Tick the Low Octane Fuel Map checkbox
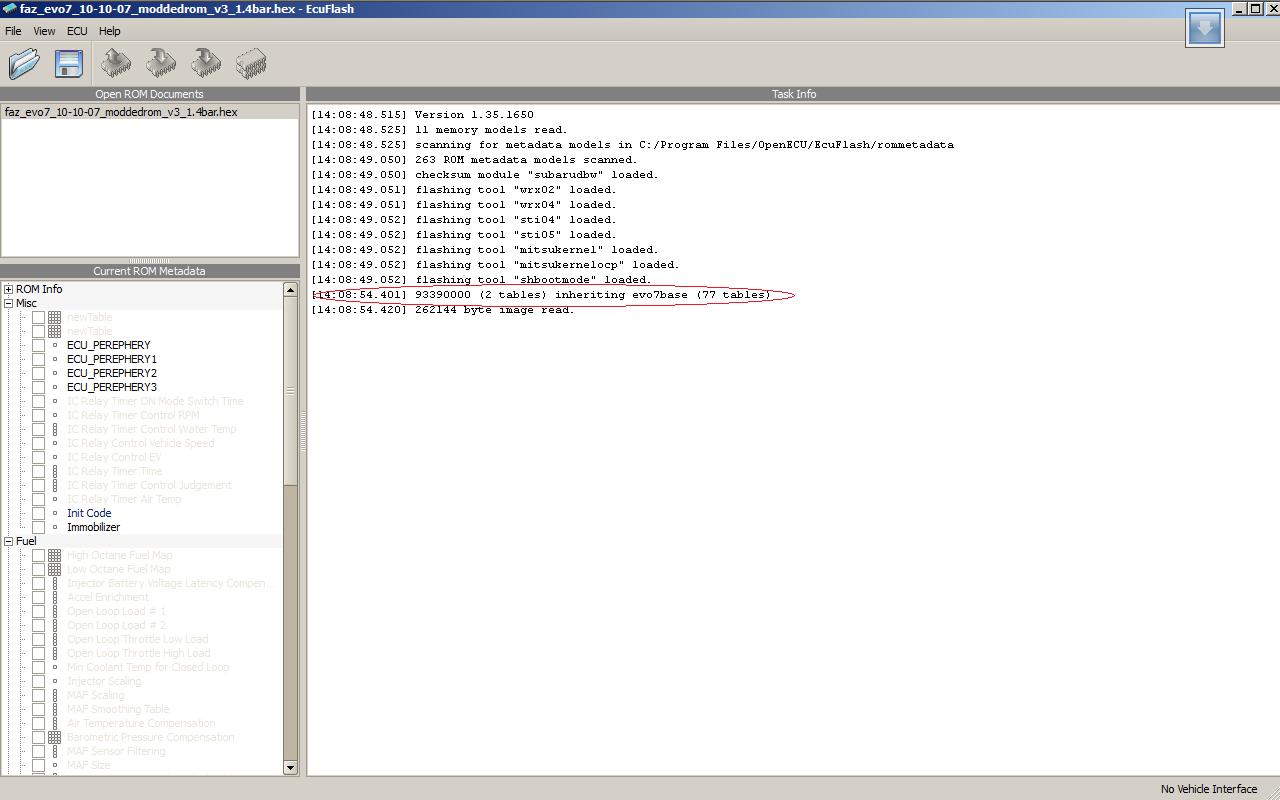The image size is (1280, 800). click(38, 569)
